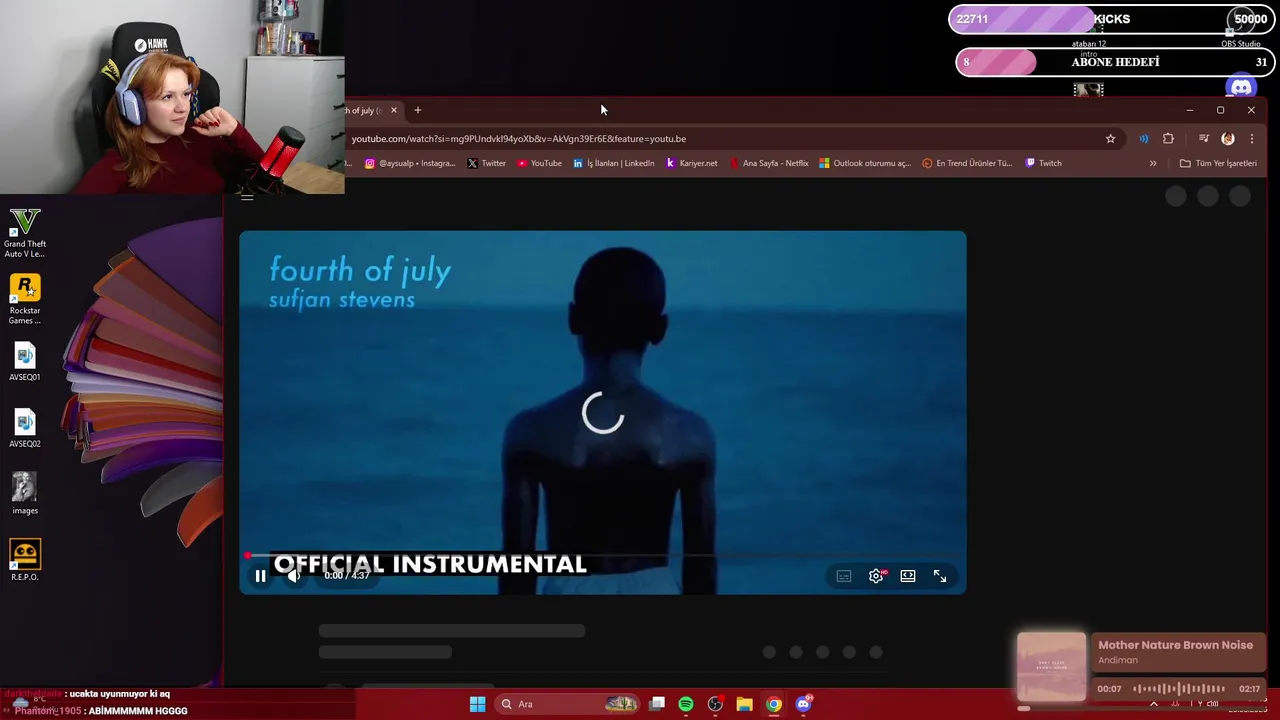Click the Brown Noise album art
This screenshot has width=1280, height=720.
pos(1051,666)
